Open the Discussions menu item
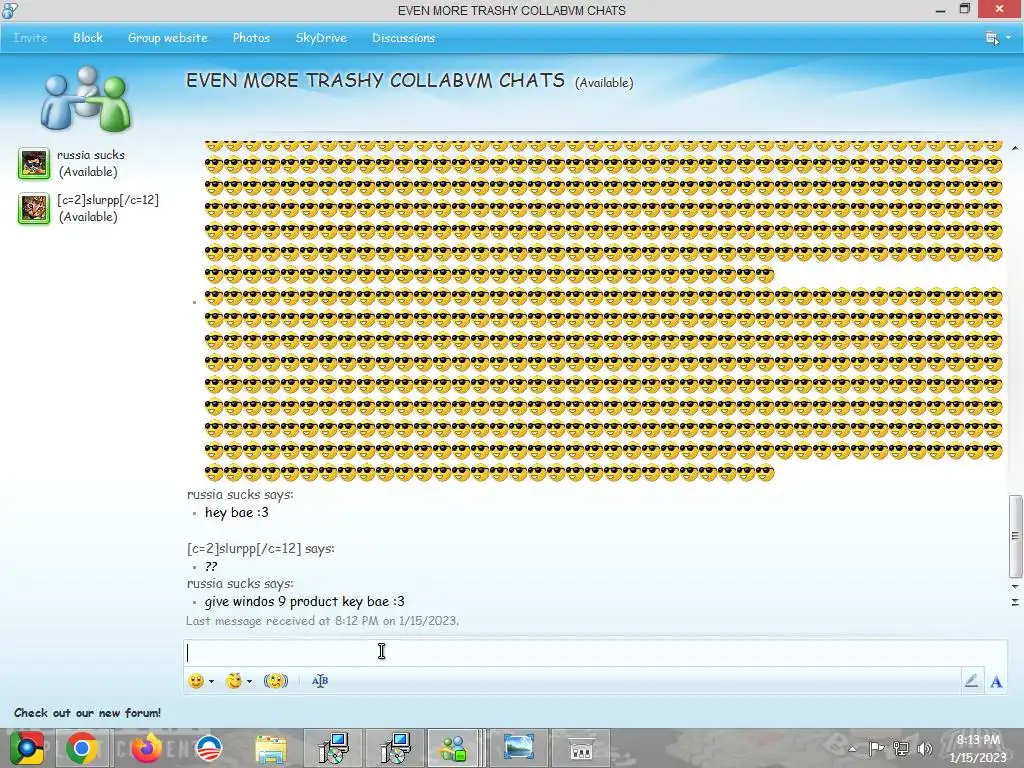The height and width of the screenshot is (768, 1024). (x=404, y=38)
